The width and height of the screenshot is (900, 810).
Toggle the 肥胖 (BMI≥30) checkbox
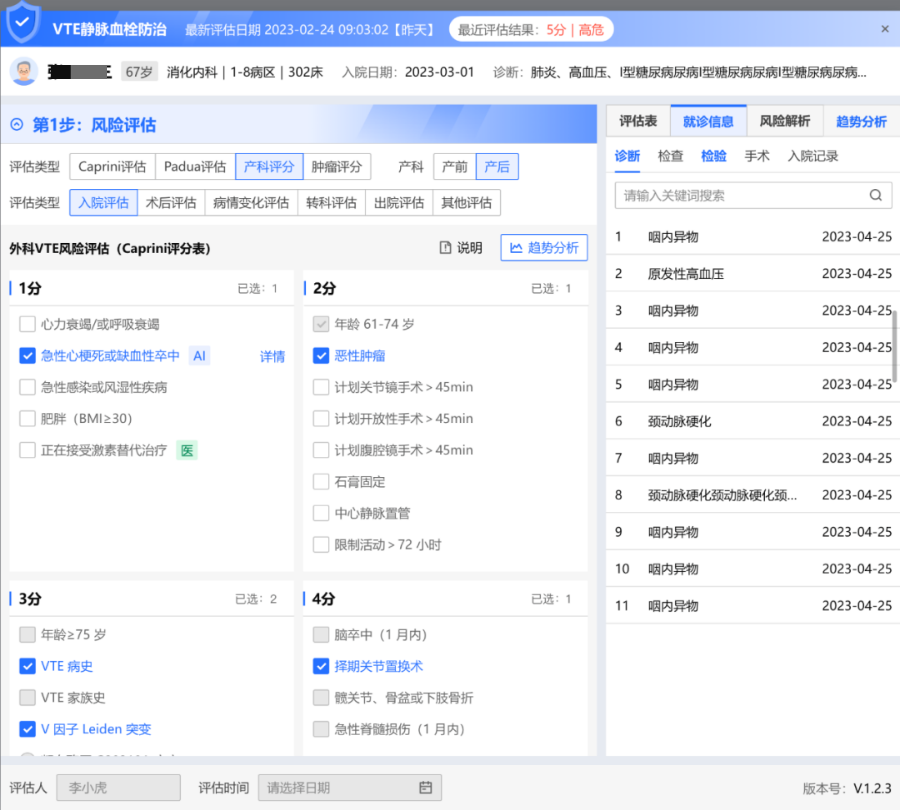click(28, 418)
